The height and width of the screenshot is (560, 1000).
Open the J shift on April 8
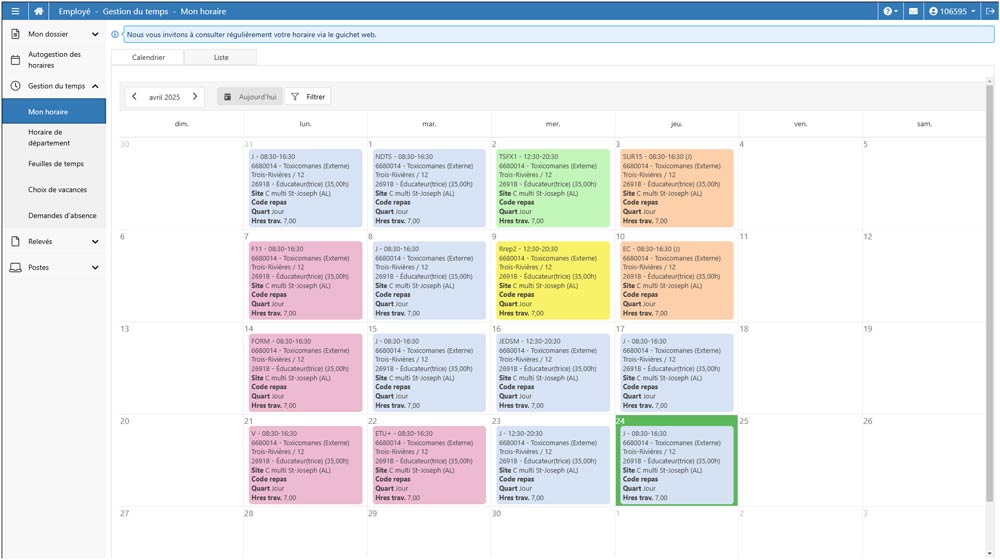point(429,281)
